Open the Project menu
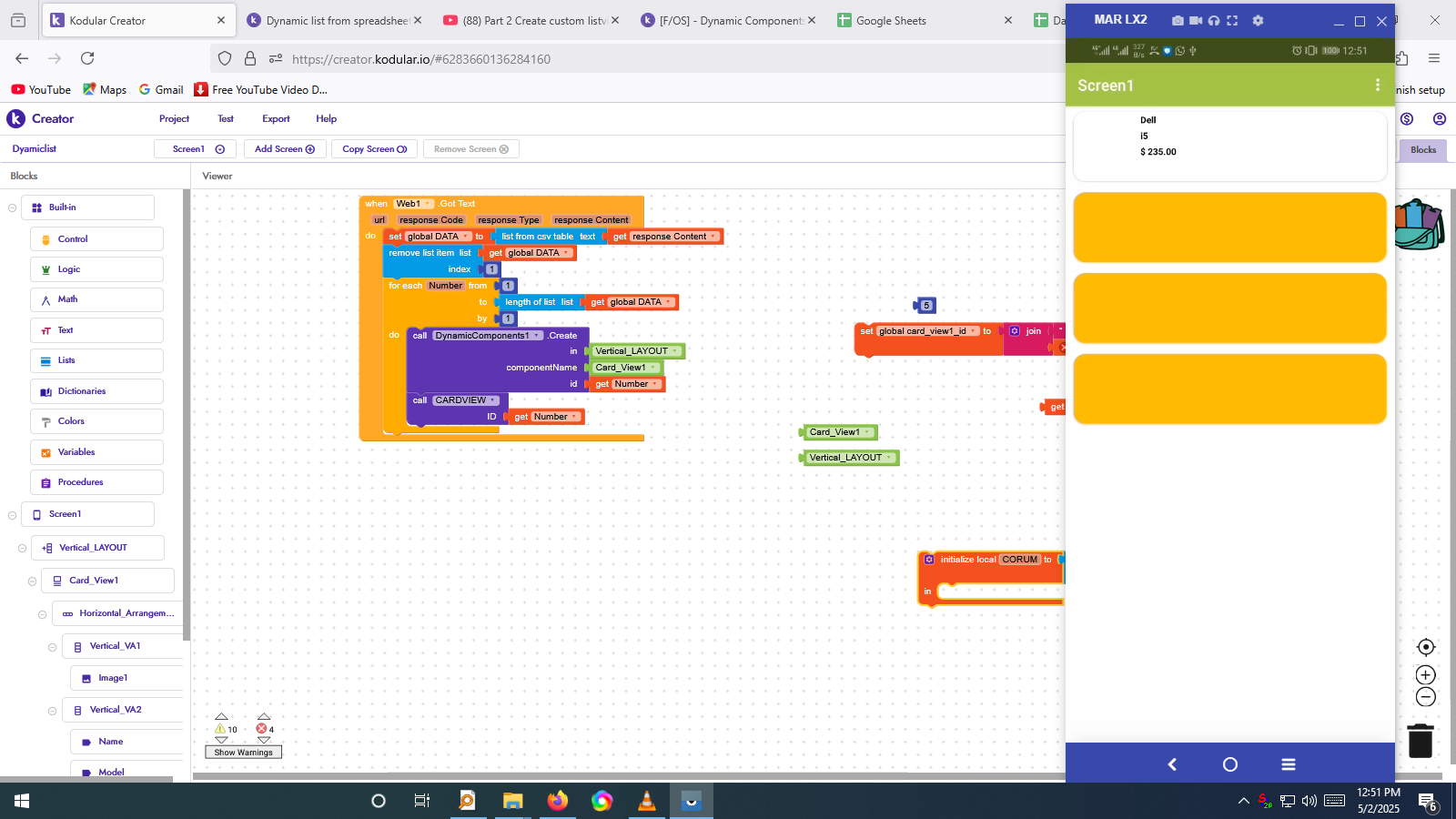Screen dimensions: 1456x819 174,119
